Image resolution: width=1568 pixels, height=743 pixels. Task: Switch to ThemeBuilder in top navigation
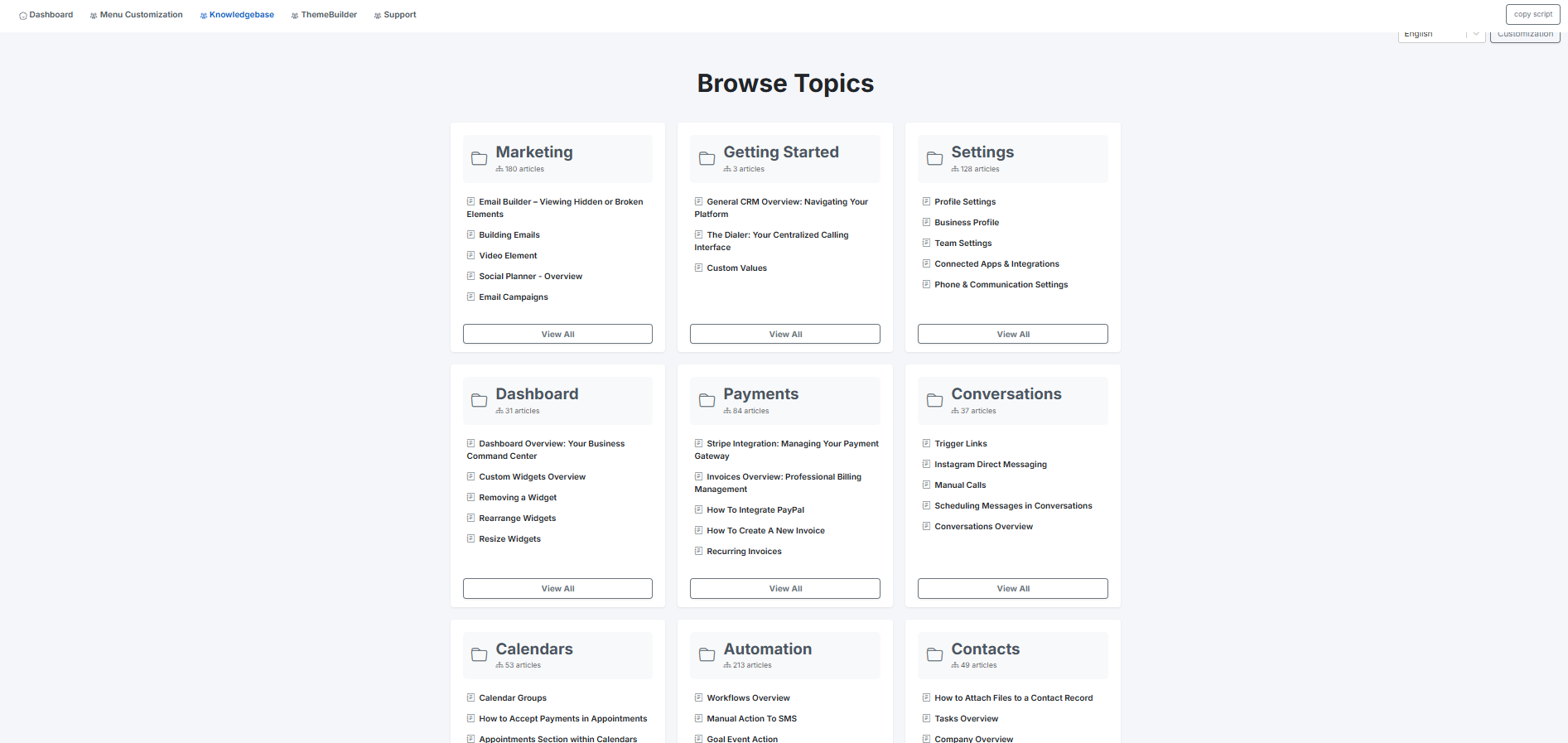pos(324,15)
